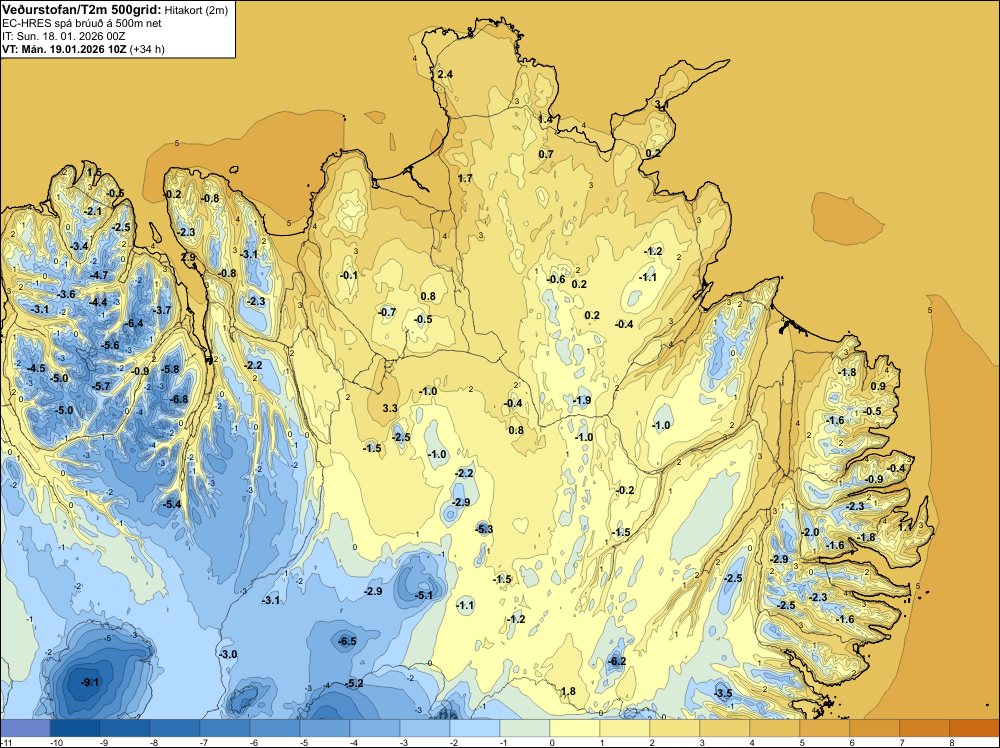Click the map title 'Veðurstofan/T2m 500grid:'
This screenshot has height=748, width=1000.
(x=82, y=10)
